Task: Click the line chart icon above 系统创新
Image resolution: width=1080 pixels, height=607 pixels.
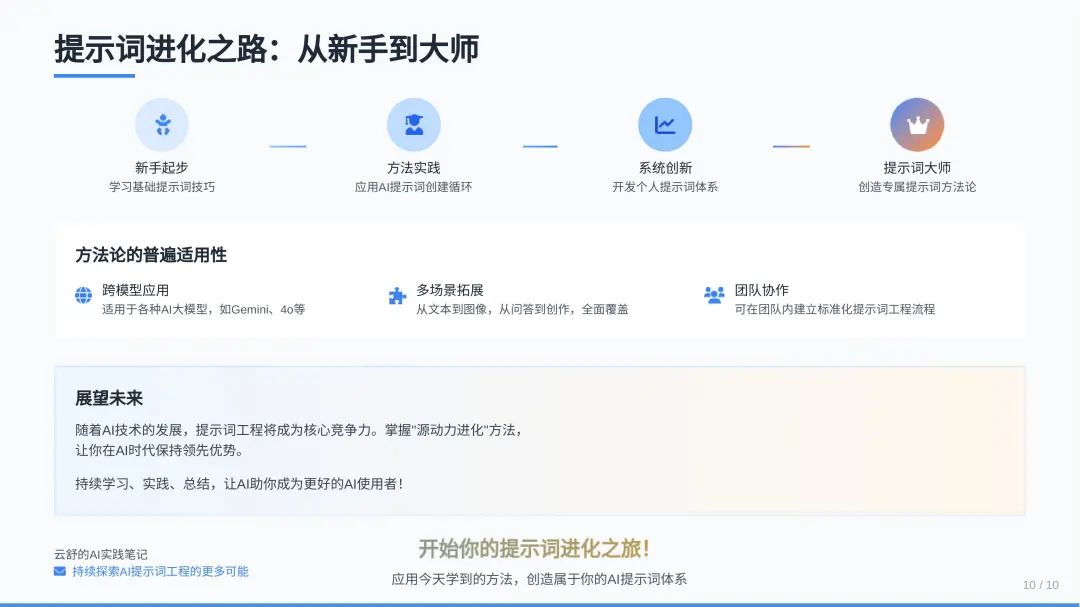Action: [x=665, y=125]
